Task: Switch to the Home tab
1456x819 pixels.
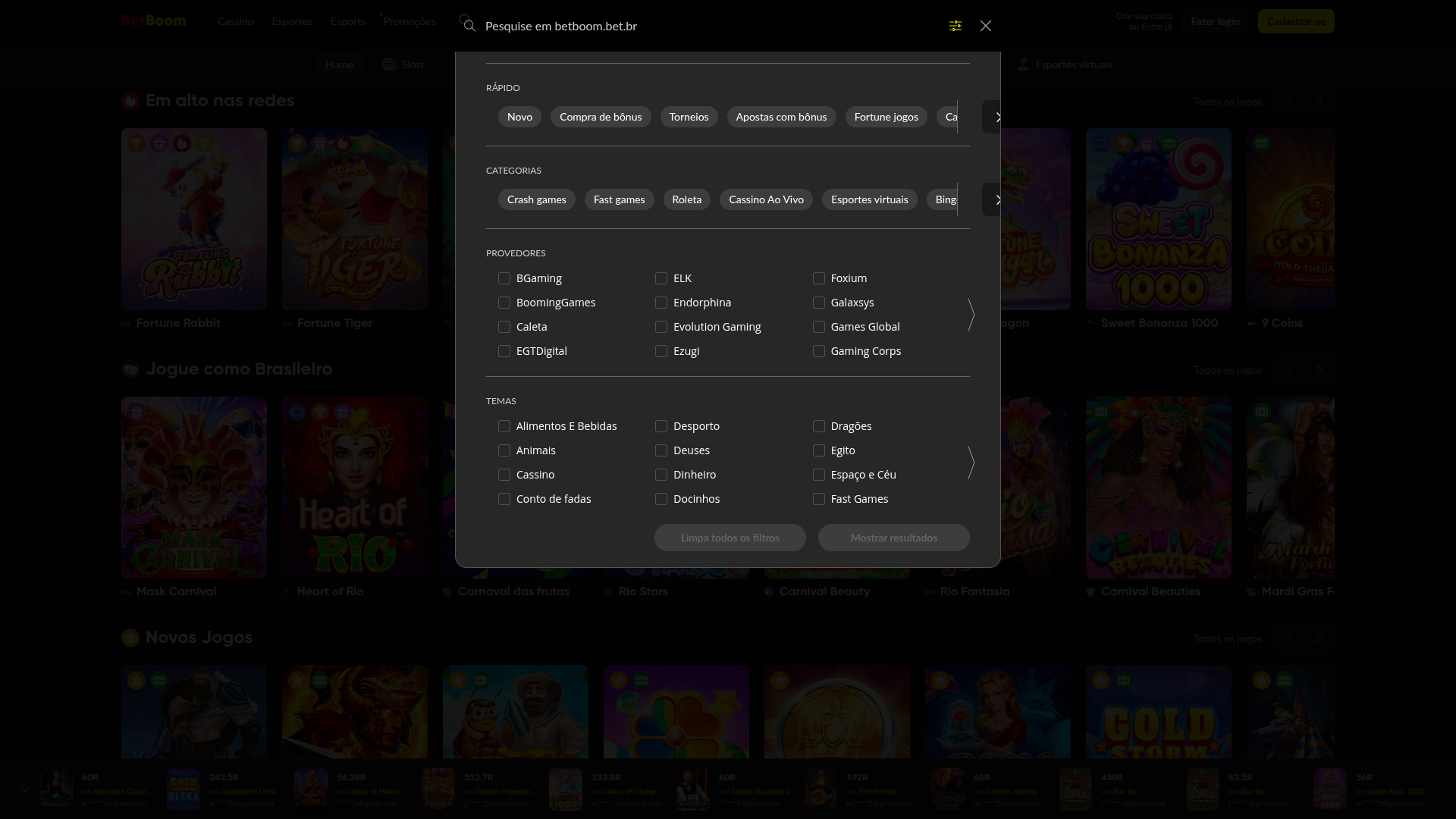Action: tap(339, 64)
